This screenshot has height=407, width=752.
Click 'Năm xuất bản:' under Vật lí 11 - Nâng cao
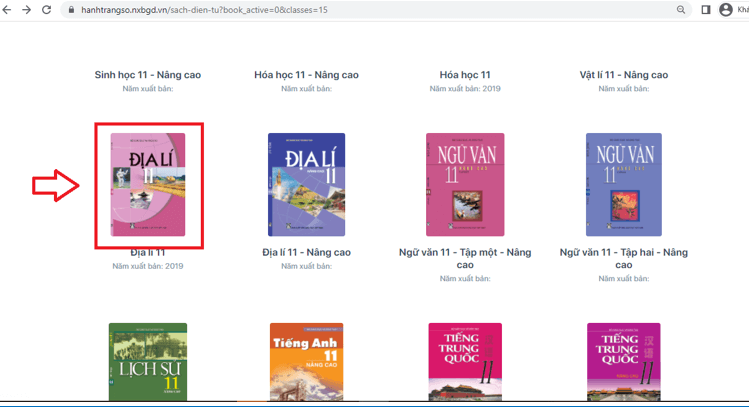pos(623,89)
